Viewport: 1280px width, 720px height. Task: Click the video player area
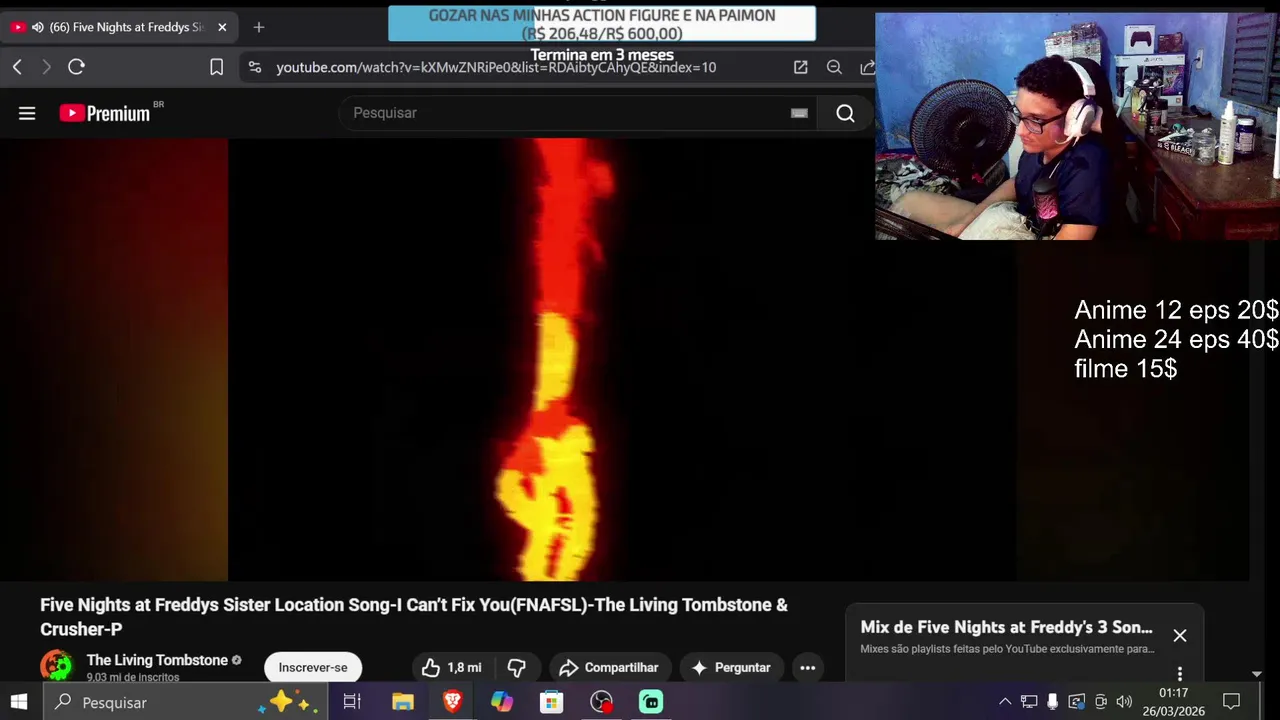click(x=624, y=360)
